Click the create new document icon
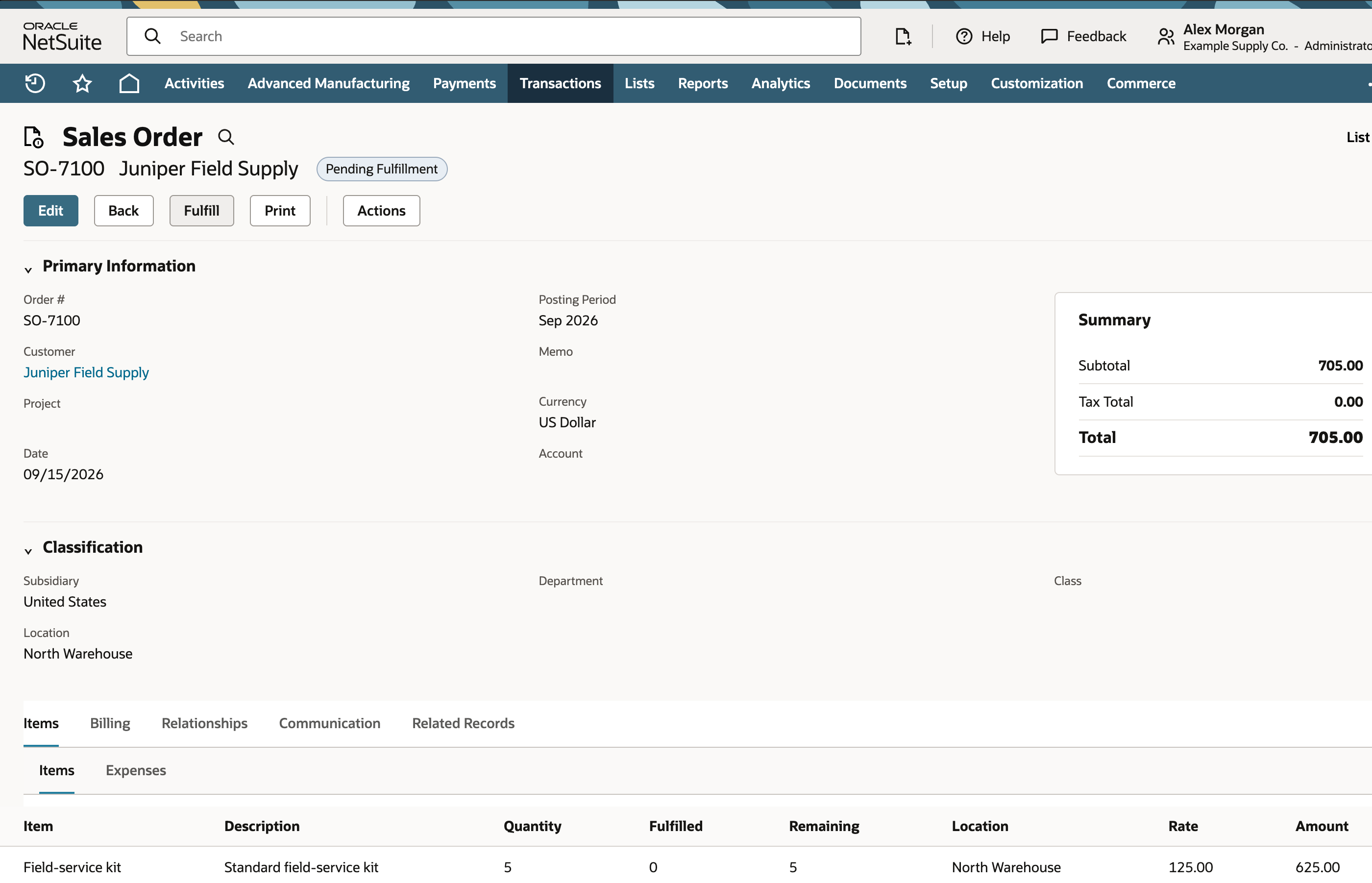The width and height of the screenshot is (1372, 883). click(x=903, y=36)
